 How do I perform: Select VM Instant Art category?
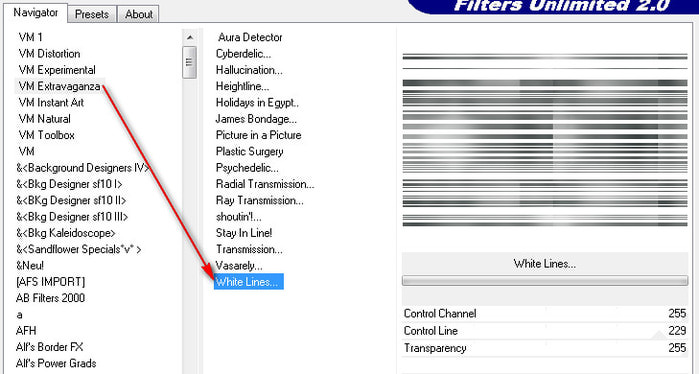point(51,103)
